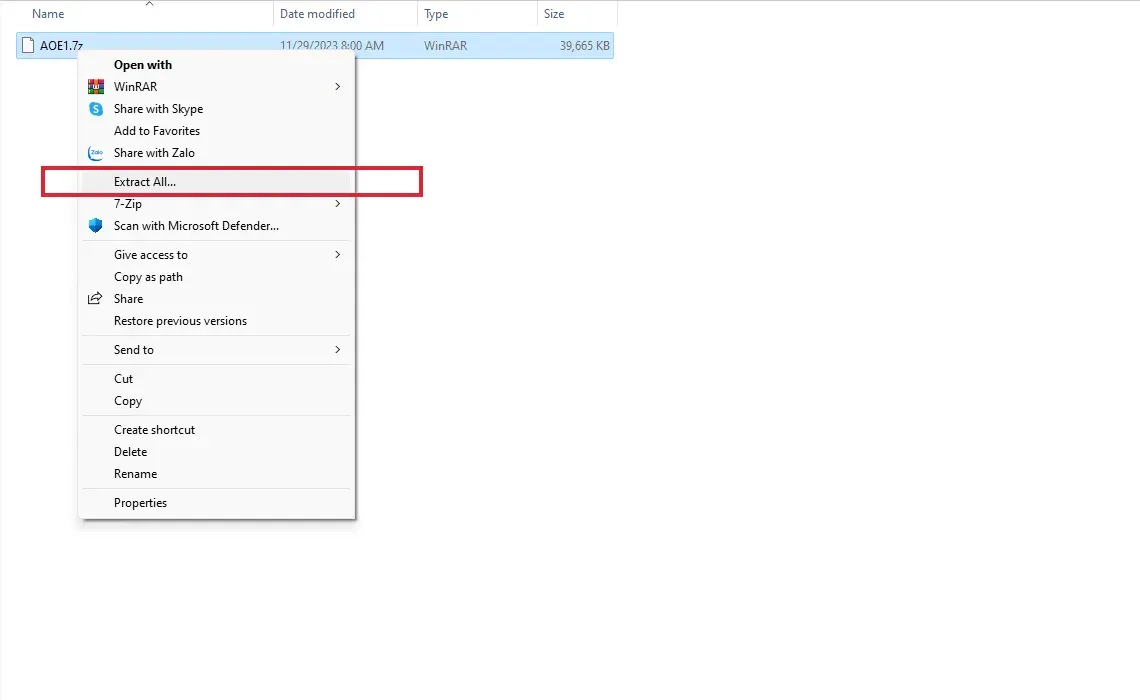Viewport: 1140px width, 700px height.
Task: Expand the WinRAR submenu arrow
Action: click(x=337, y=87)
